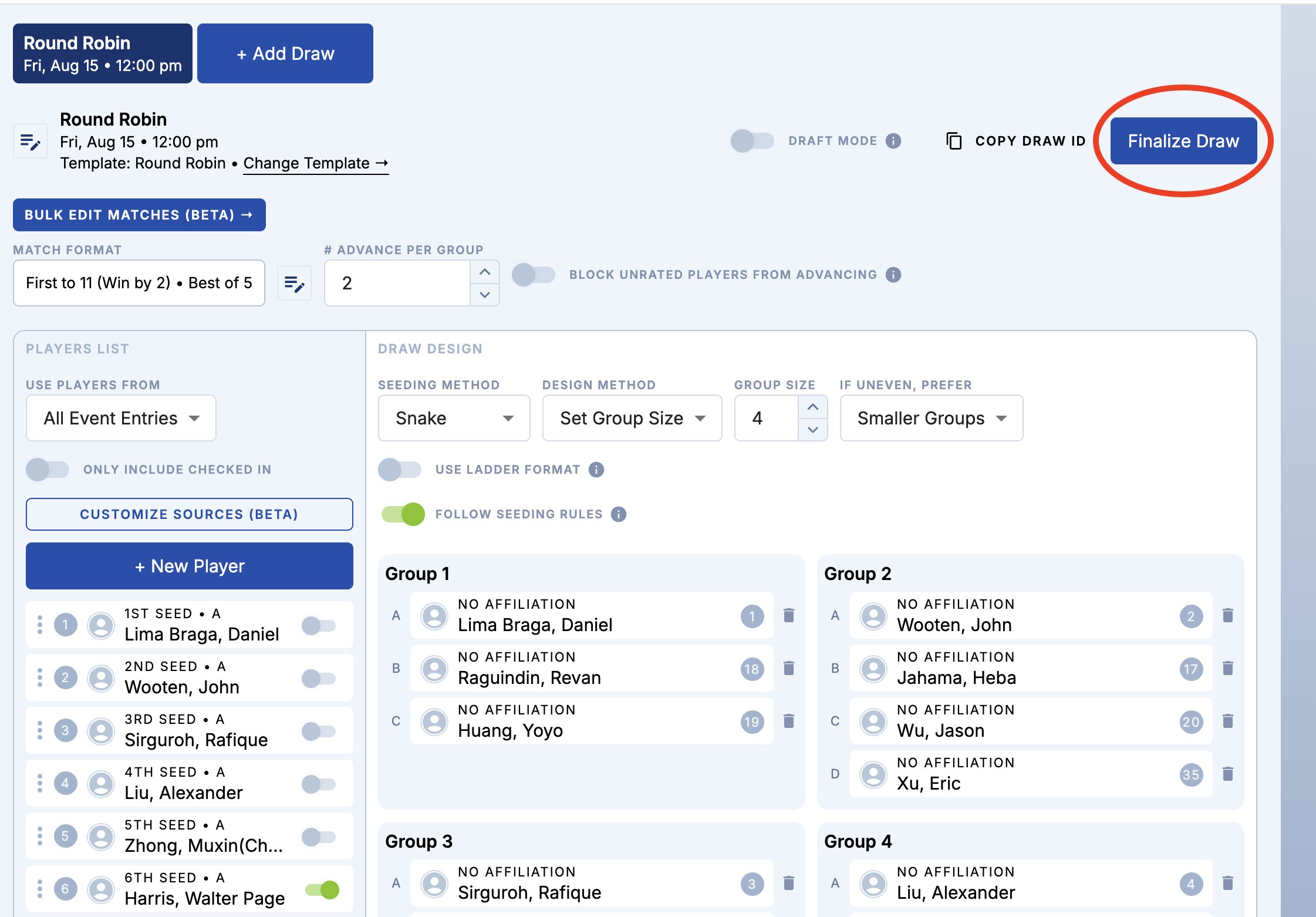Click the Copy Draw ID clipboard icon
This screenshot has width=1316, height=917.
(x=954, y=141)
